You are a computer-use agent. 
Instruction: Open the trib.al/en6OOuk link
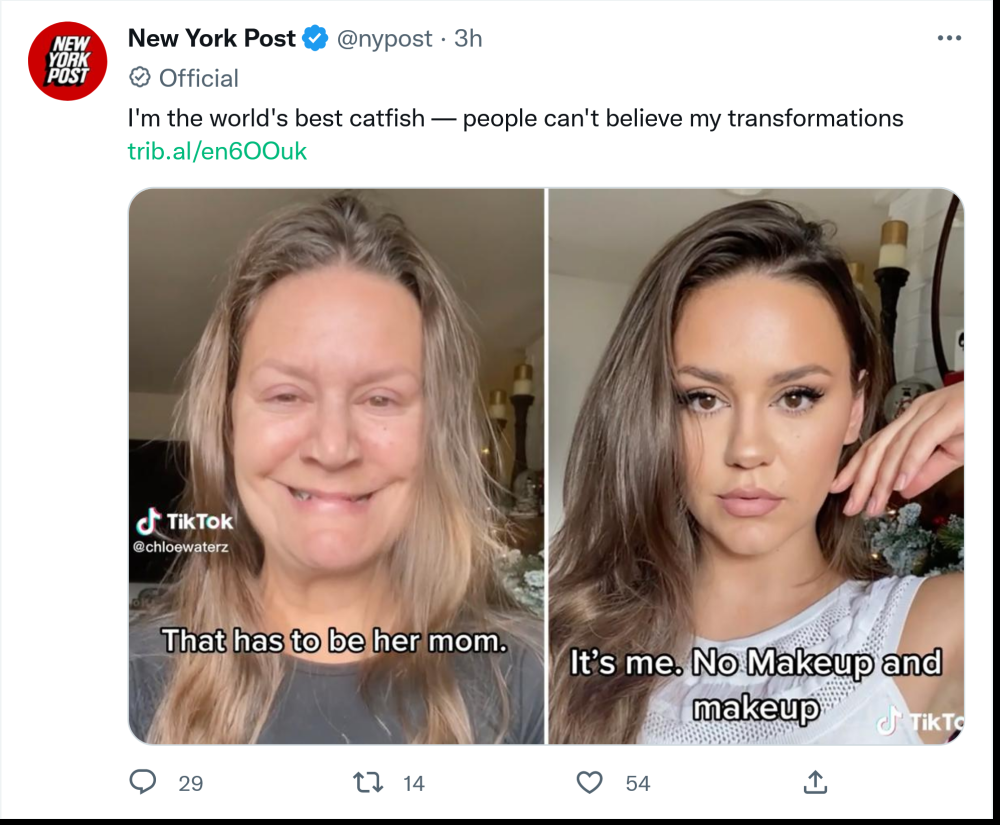[x=217, y=152]
